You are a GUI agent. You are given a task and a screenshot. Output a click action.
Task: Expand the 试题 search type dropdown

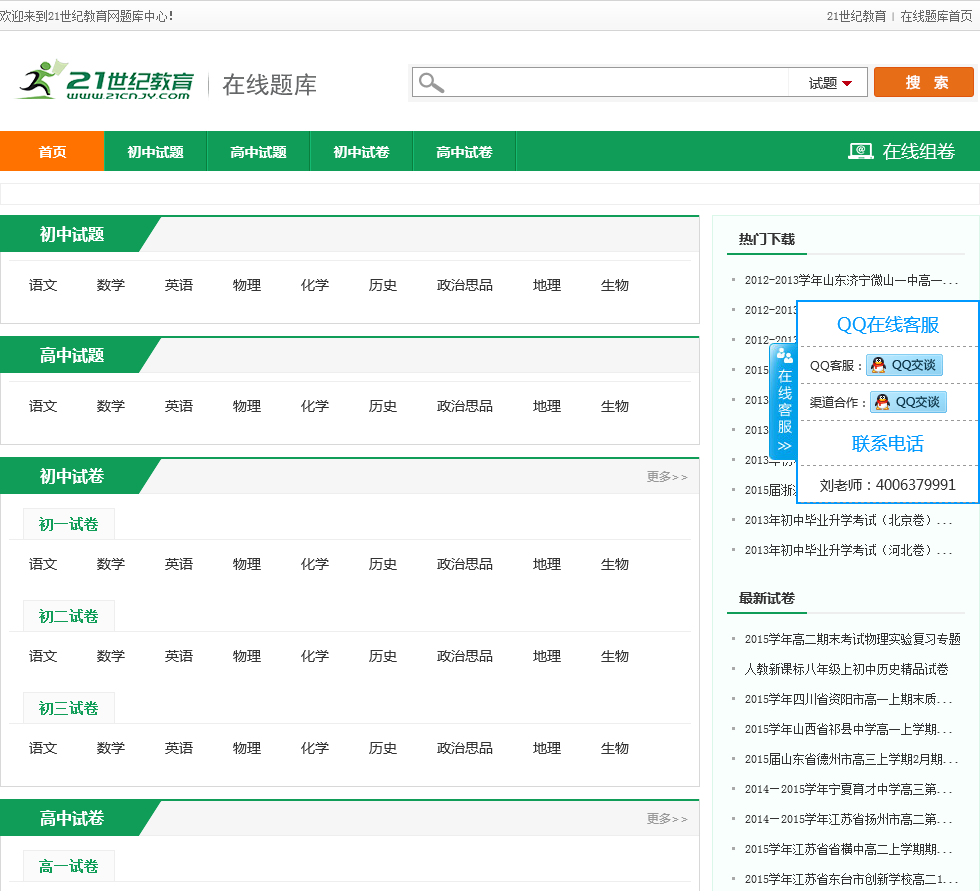click(830, 83)
